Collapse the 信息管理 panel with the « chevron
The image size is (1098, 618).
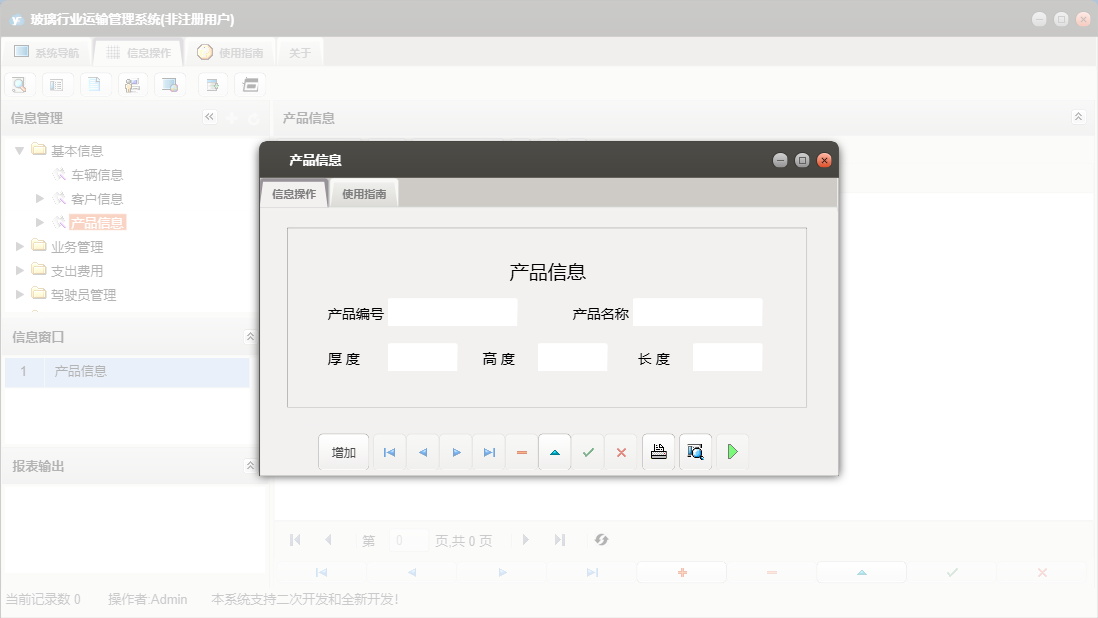(x=210, y=117)
